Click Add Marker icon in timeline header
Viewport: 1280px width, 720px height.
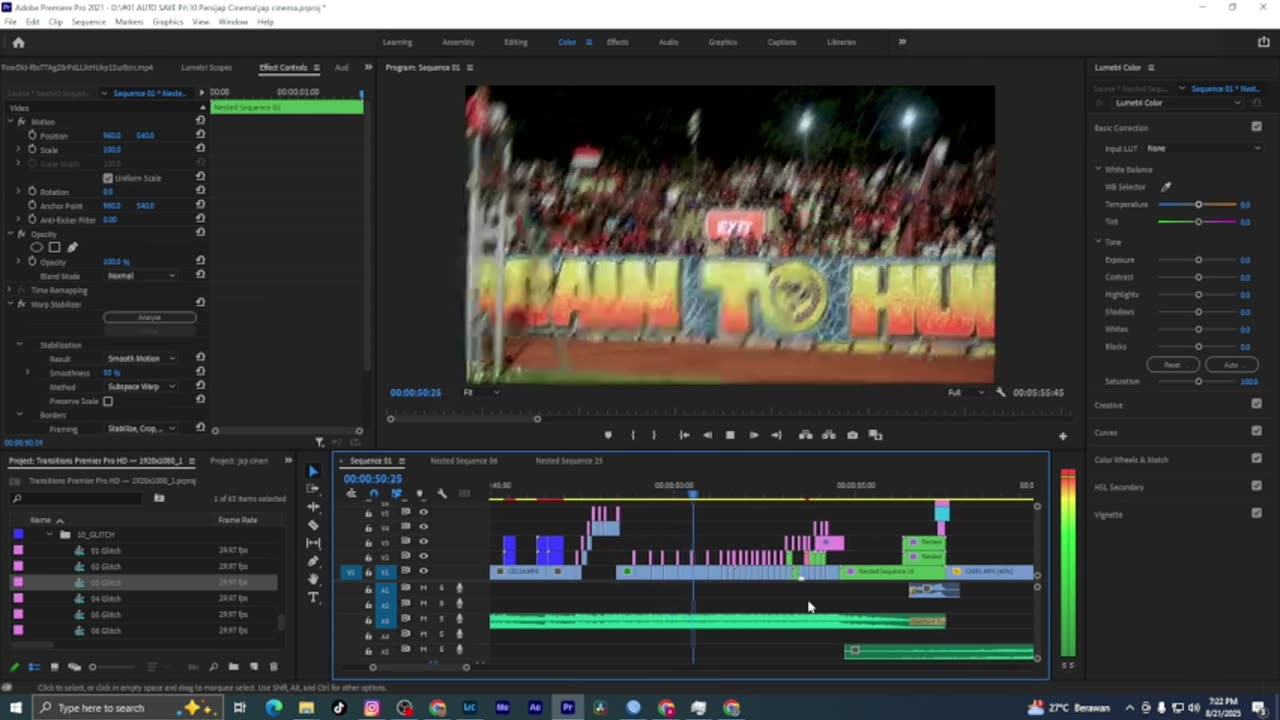419,494
